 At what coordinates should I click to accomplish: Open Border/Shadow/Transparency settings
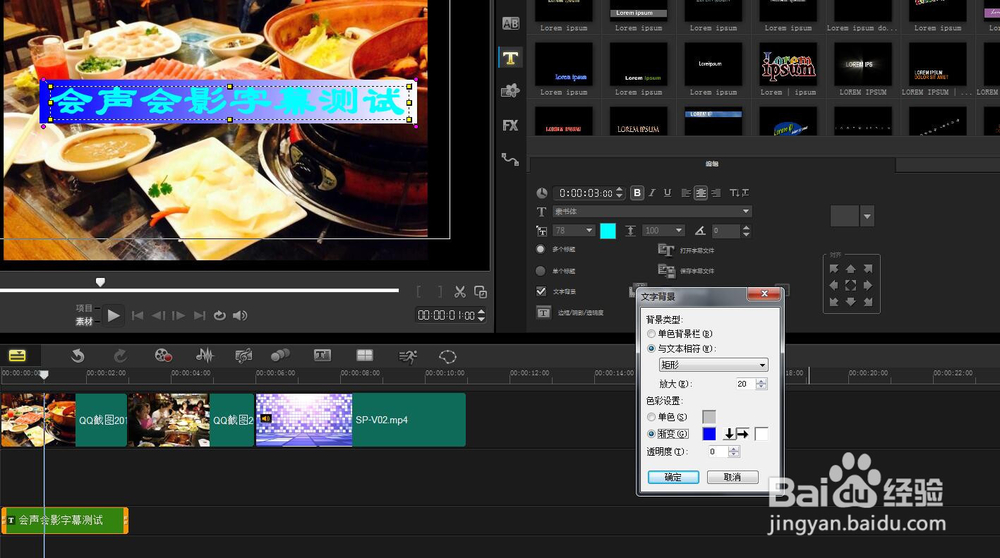[x=543, y=312]
